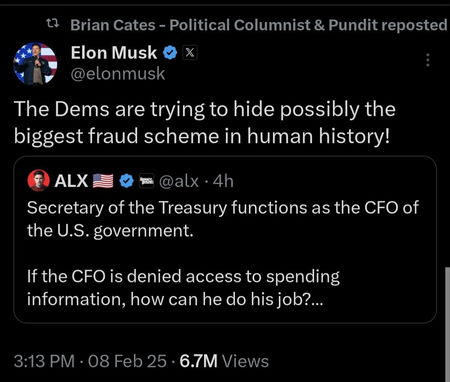The height and width of the screenshot is (382, 450).
Task: Open ALX's round profile avatar
Action: (38, 180)
